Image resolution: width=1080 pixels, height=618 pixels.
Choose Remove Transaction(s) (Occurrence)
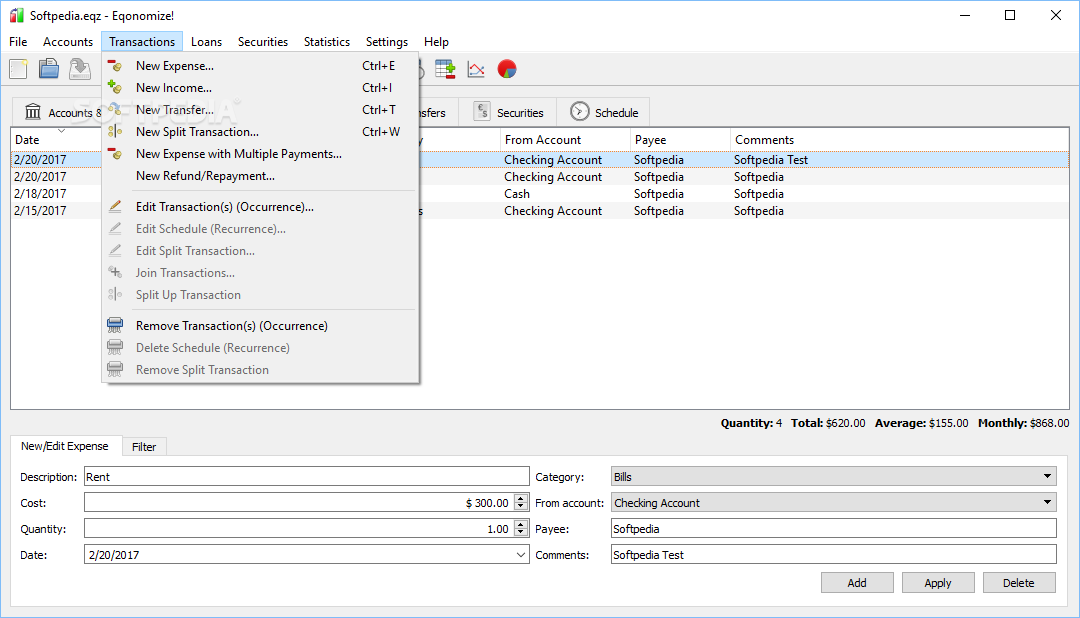coord(260,326)
